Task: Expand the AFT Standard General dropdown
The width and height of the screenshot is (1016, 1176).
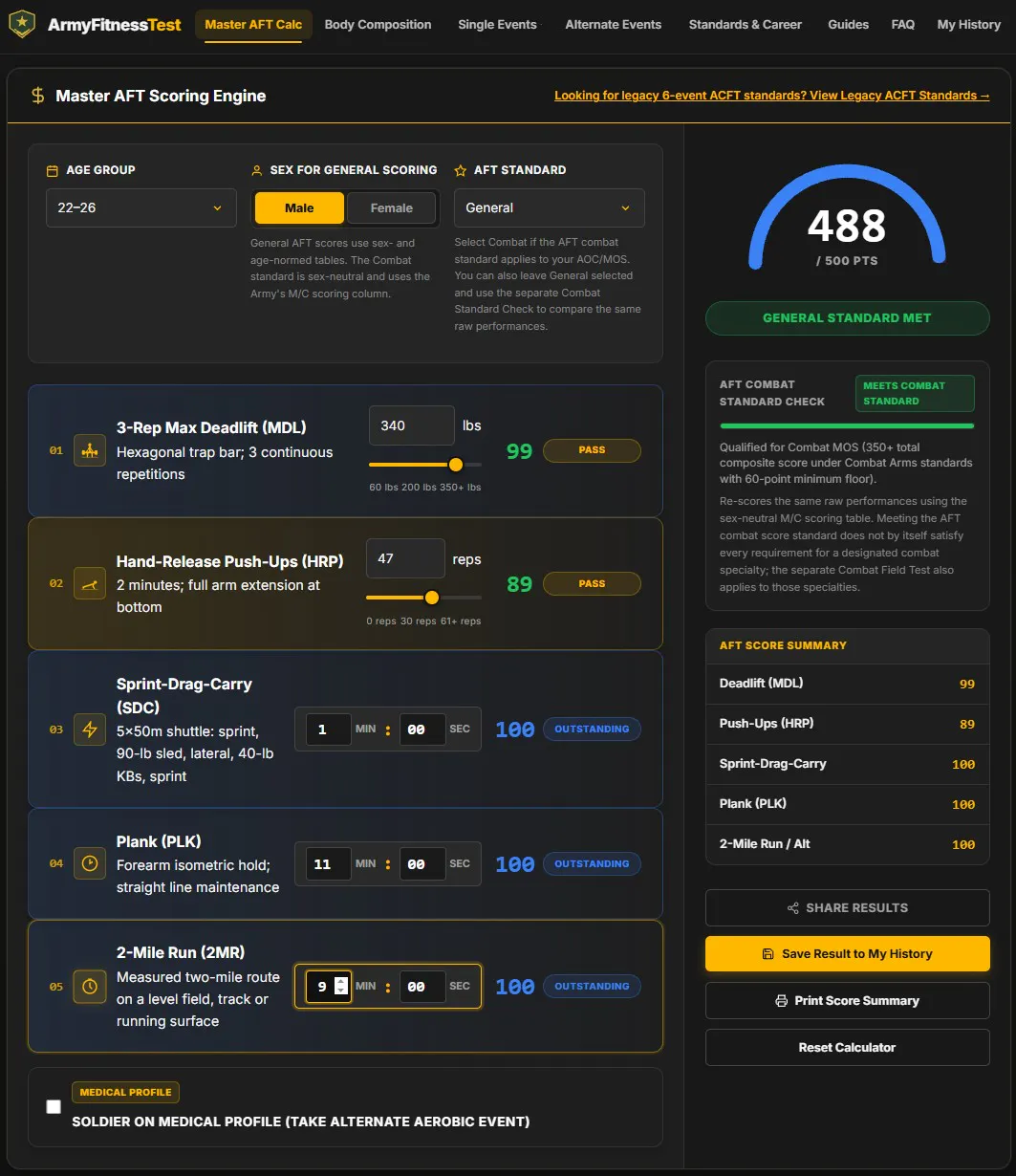Action: pos(550,207)
